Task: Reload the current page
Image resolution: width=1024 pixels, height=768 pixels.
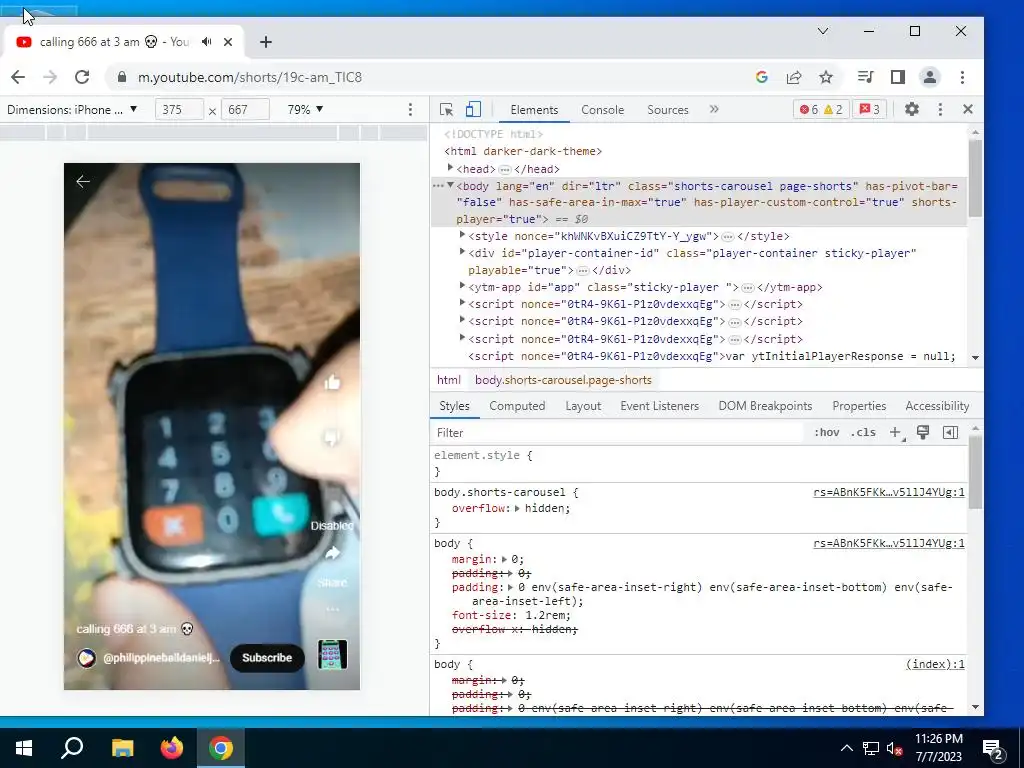Action: (82, 77)
